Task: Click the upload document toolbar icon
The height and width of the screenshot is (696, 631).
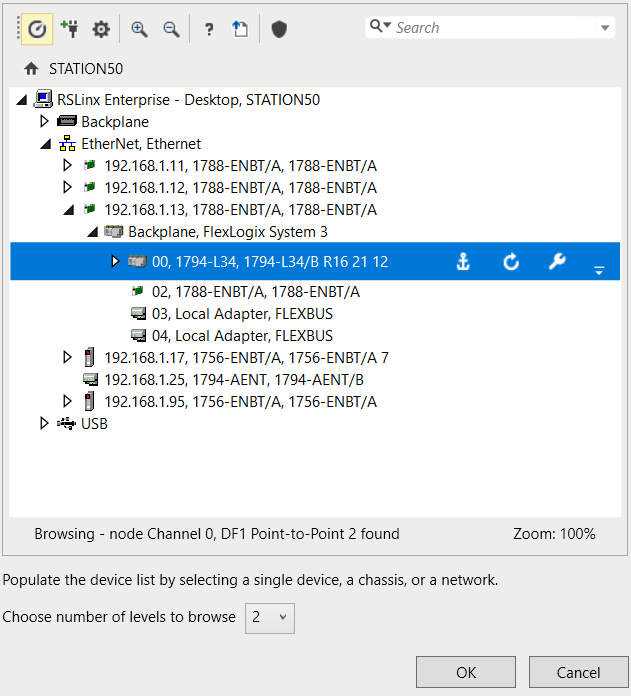Action: [x=240, y=29]
